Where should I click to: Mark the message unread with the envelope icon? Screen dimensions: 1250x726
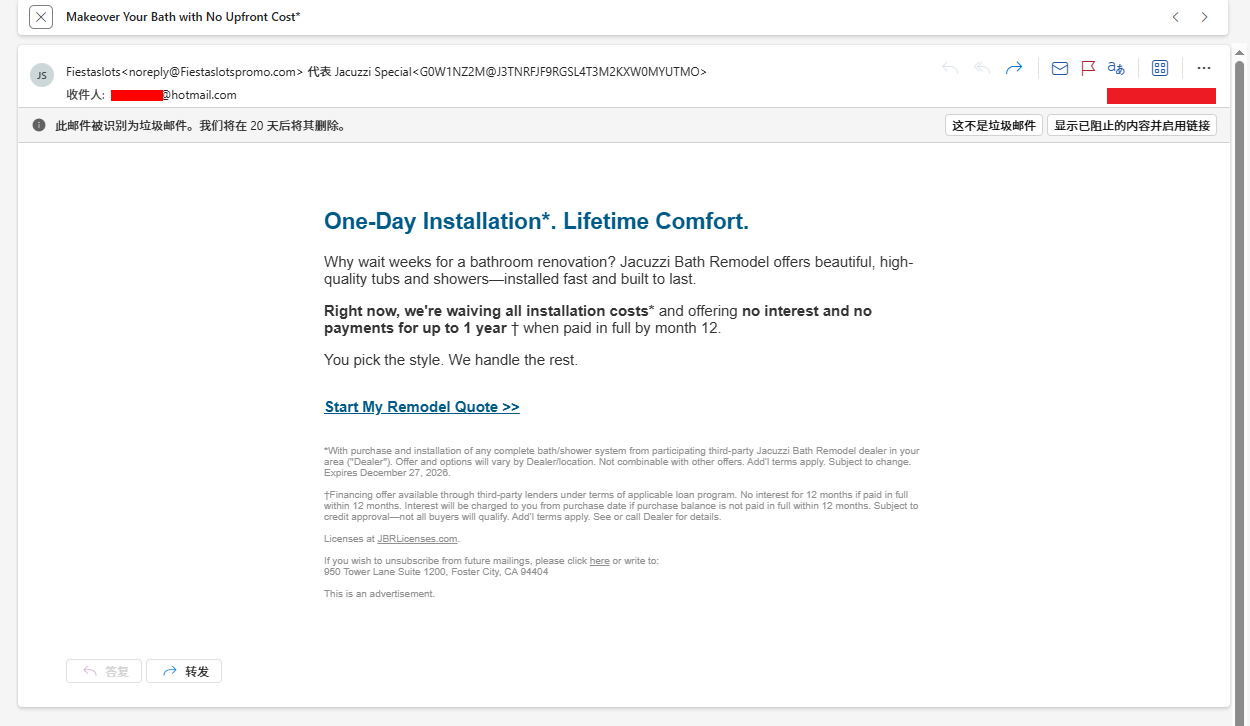point(1060,68)
